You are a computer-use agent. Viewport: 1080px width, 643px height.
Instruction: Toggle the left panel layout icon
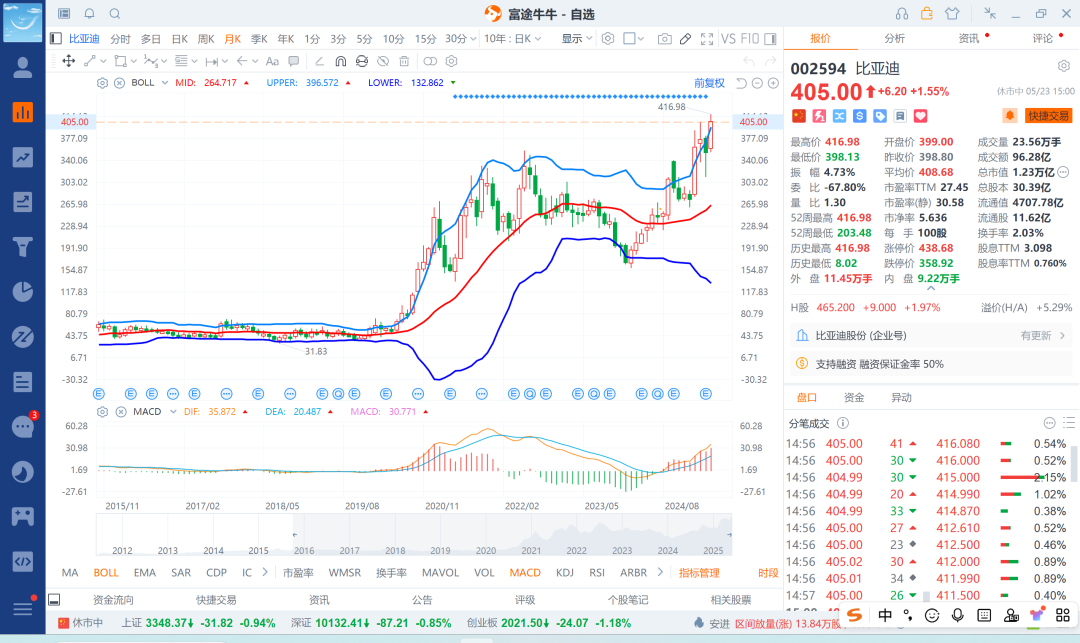pos(56,39)
